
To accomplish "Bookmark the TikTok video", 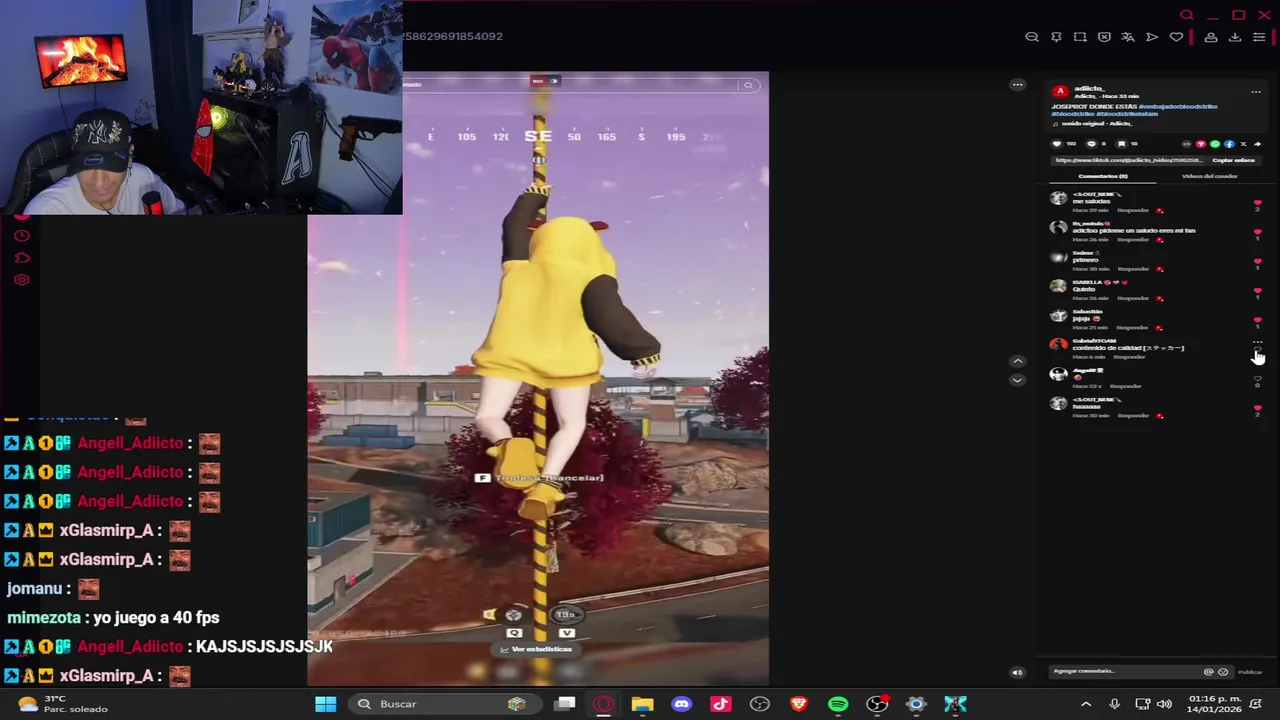I will [1122, 144].
